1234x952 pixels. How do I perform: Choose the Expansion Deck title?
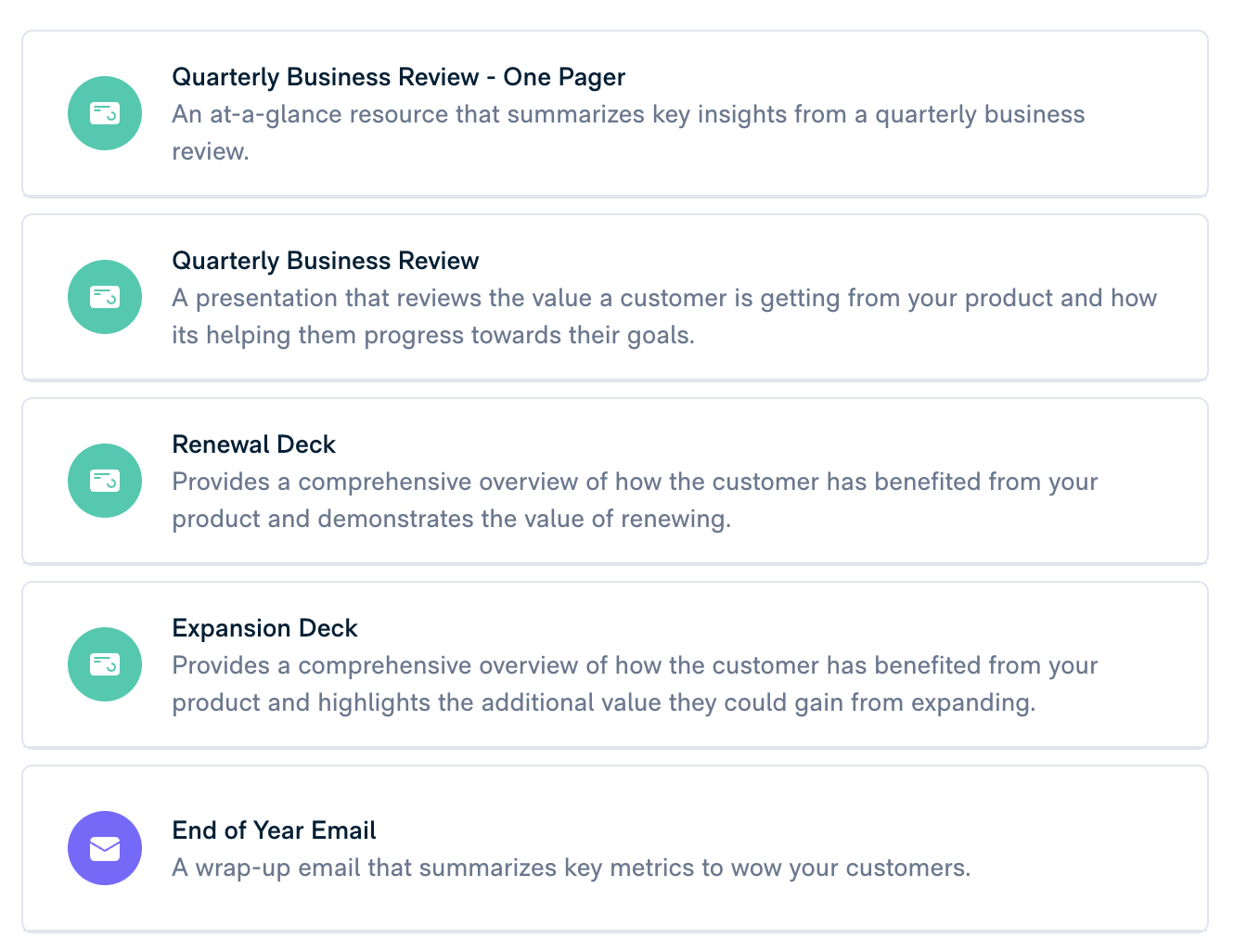pos(265,628)
